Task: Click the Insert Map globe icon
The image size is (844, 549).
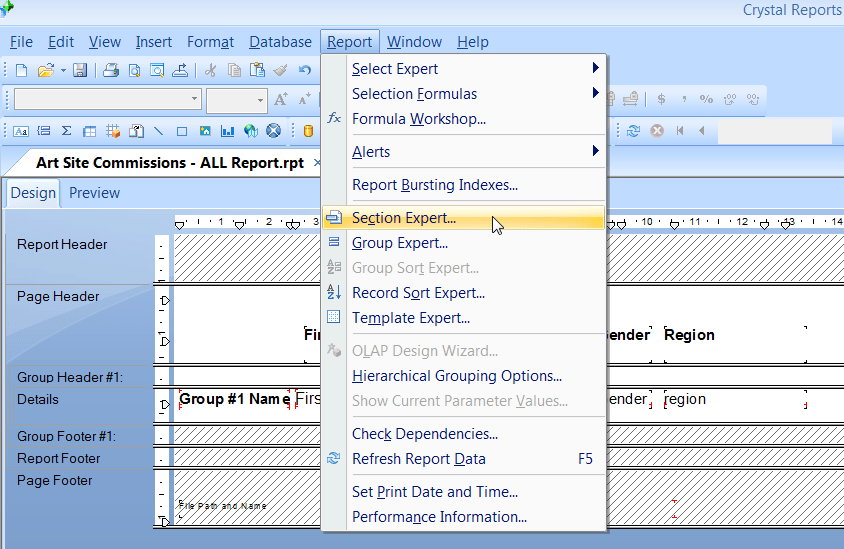Action: tap(251, 131)
